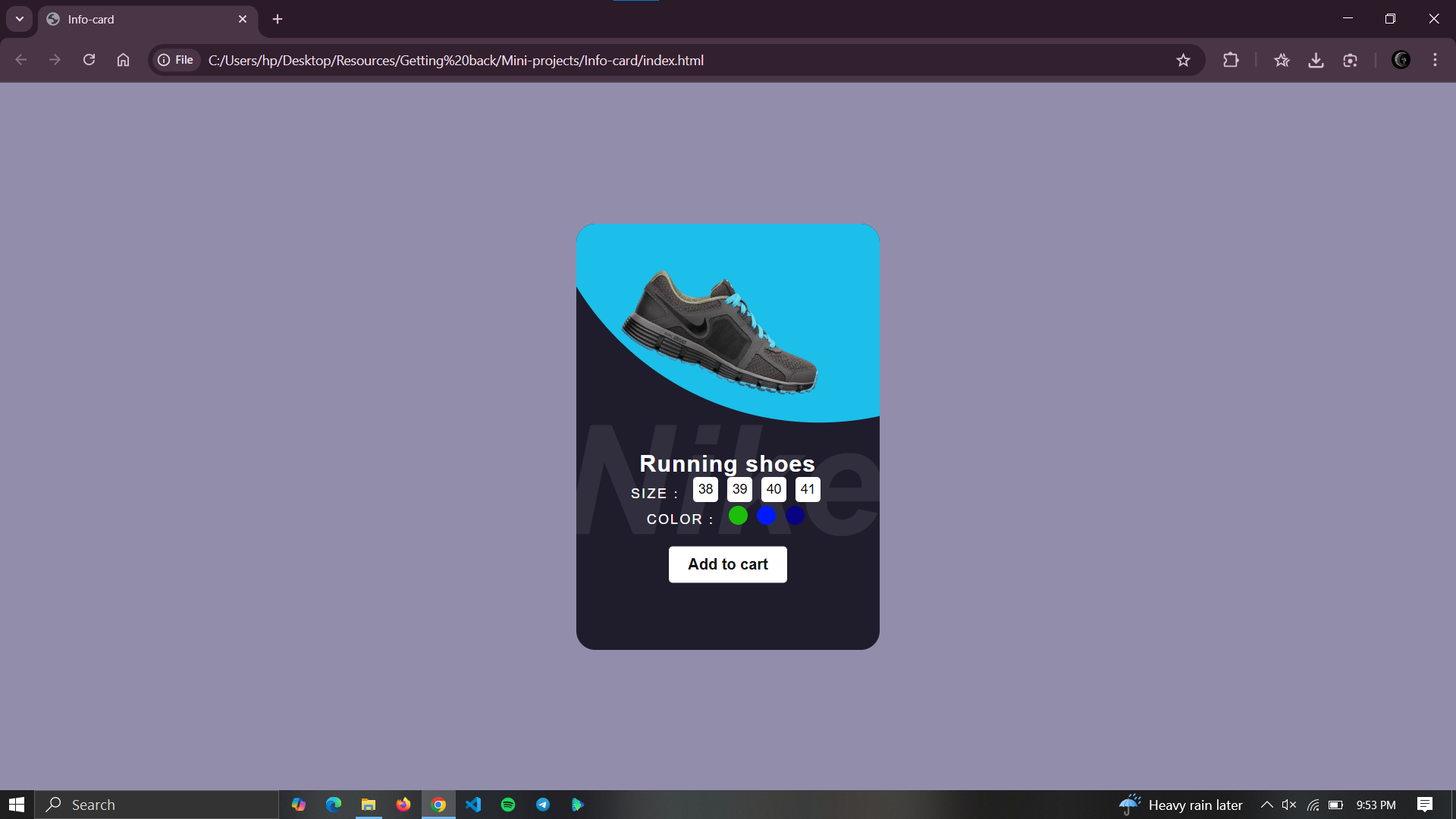Viewport: 1456px width, 819px height.
Task: Click the Running shoes title text
Action: (727, 463)
